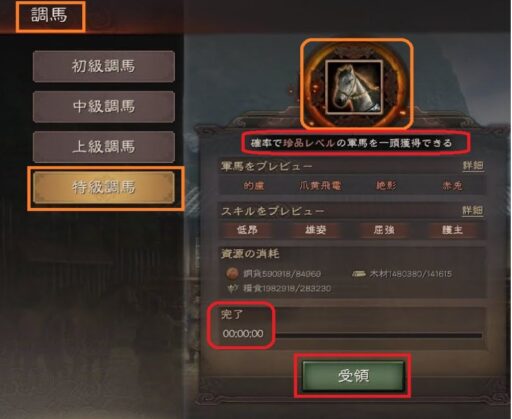This screenshot has width=512, height=419.
Task: Click the training completion progress bar
Action: coord(379,335)
